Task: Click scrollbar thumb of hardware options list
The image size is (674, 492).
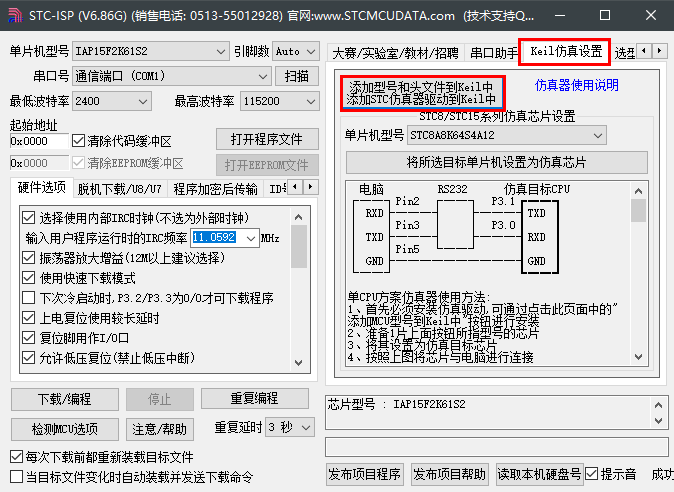Action: tap(299, 246)
